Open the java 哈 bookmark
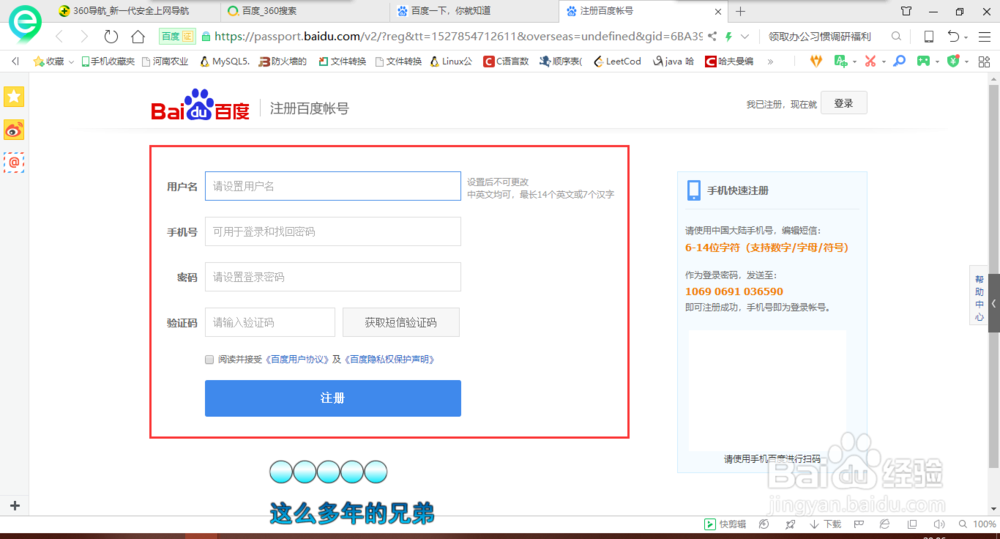 click(673, 61)
